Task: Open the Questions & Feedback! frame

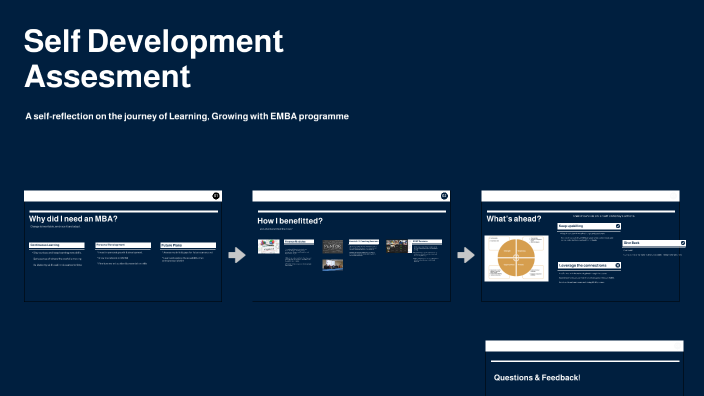Action: pyautogui.click(x=585, y=368)
